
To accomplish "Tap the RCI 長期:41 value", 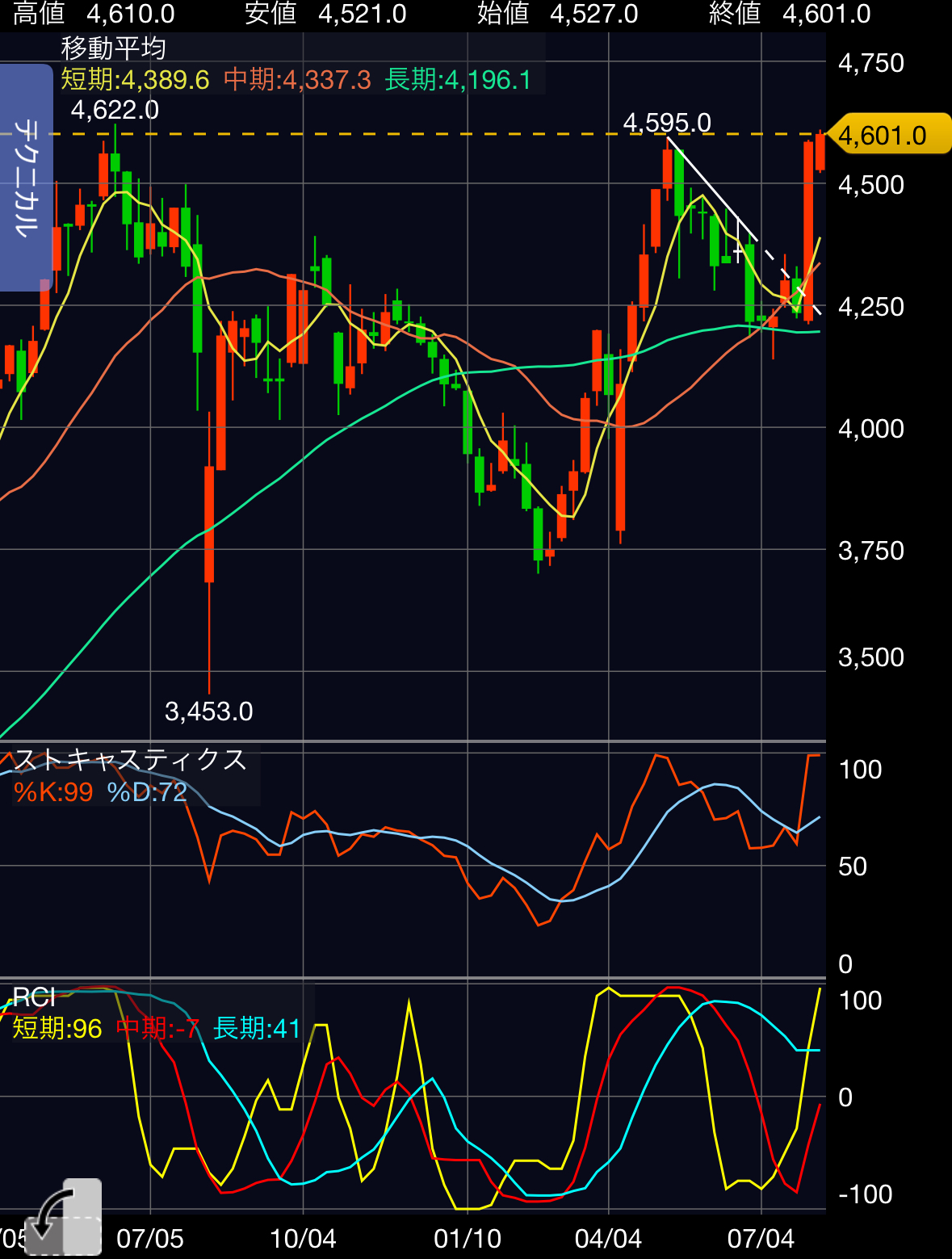I will (x=256, y=1029).
